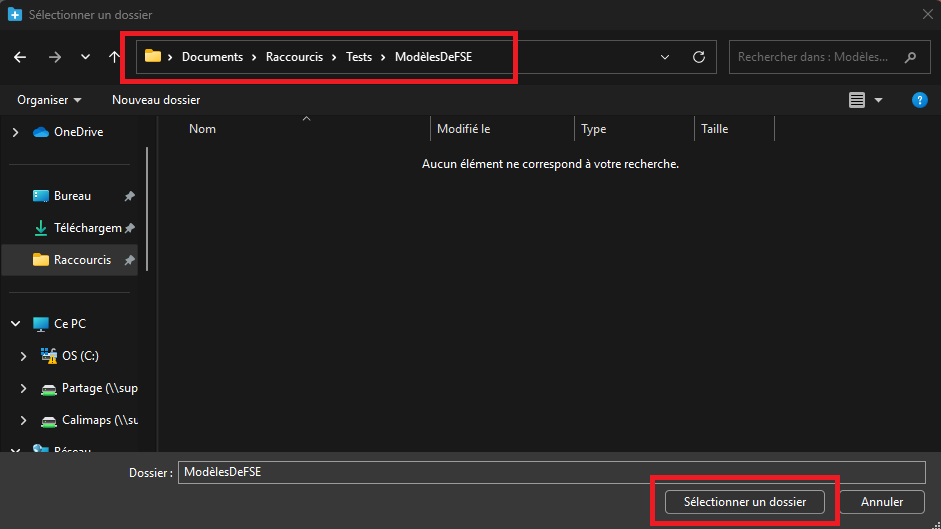The width and height of the screenshot is (941, 529).
Task: Click the view layout icon
Action: 856,100
